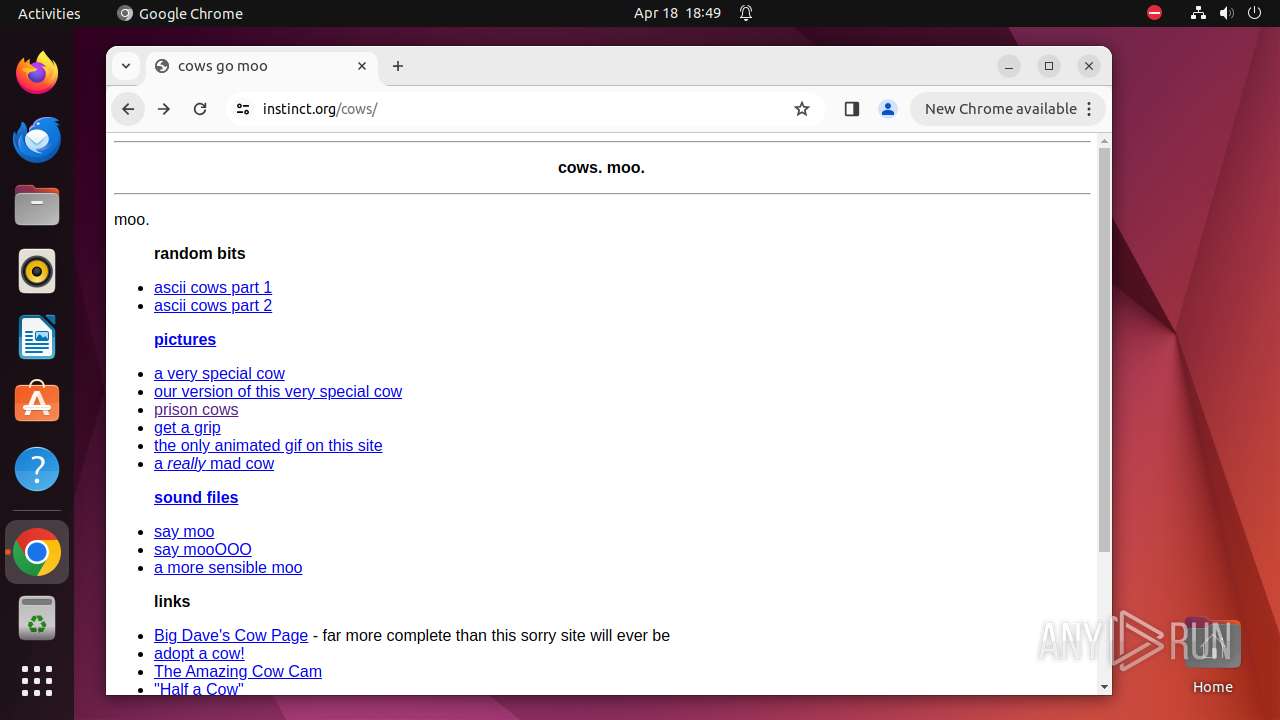Open the Chrome profile menu
This screenshot has height=720, width=1280.
click(888, 109)
